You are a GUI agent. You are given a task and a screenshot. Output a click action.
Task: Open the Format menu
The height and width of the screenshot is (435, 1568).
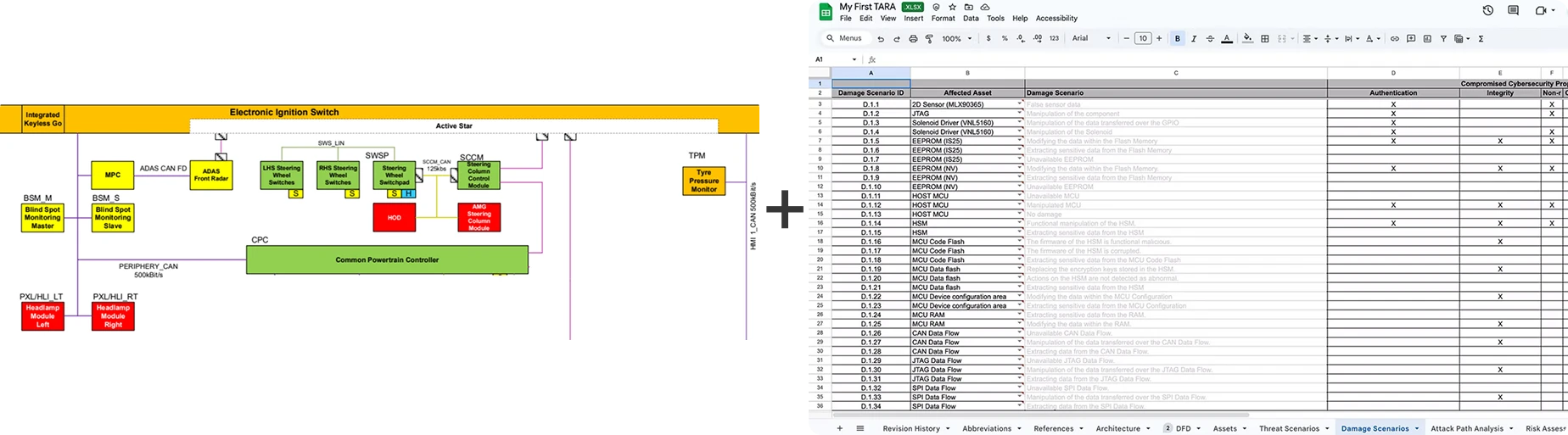pyautogui.click(x=943, y=18)
